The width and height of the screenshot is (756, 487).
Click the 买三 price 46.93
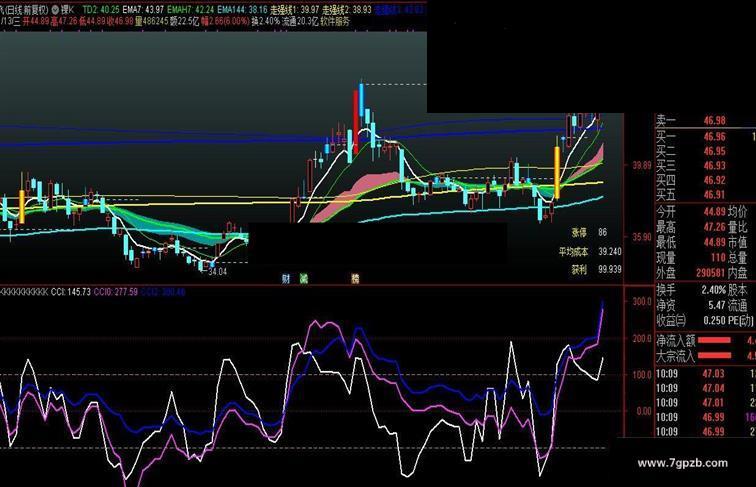click(714, 165)
